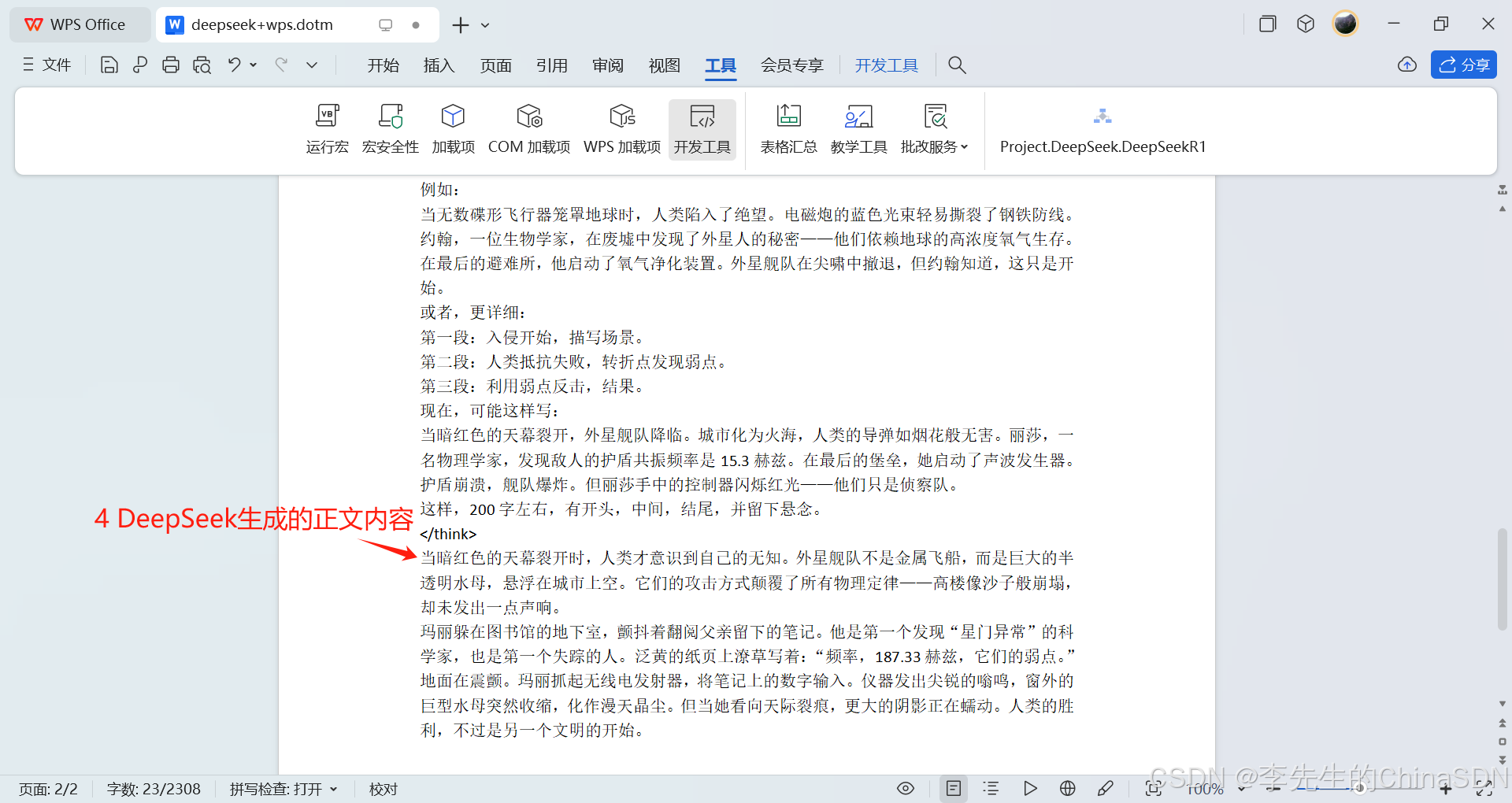Click the vertical scrollbar thumb

coord(1503,579)
